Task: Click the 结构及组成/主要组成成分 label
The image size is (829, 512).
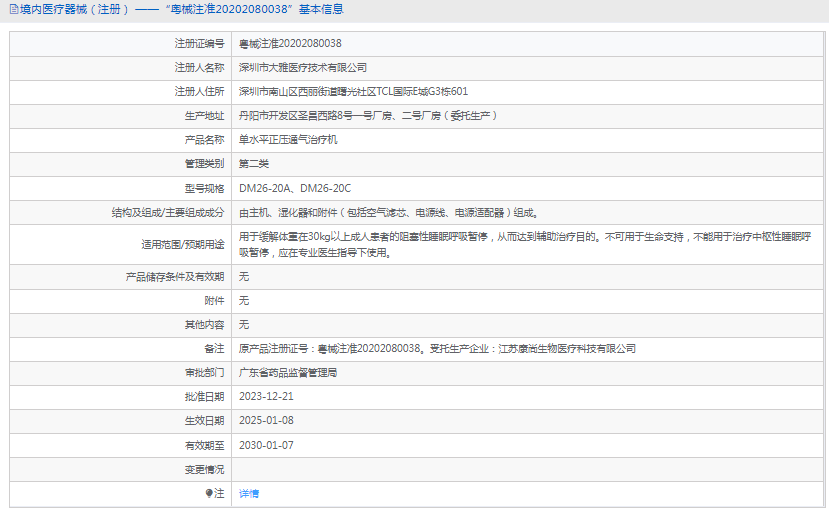Action: [x=168, y=213]
